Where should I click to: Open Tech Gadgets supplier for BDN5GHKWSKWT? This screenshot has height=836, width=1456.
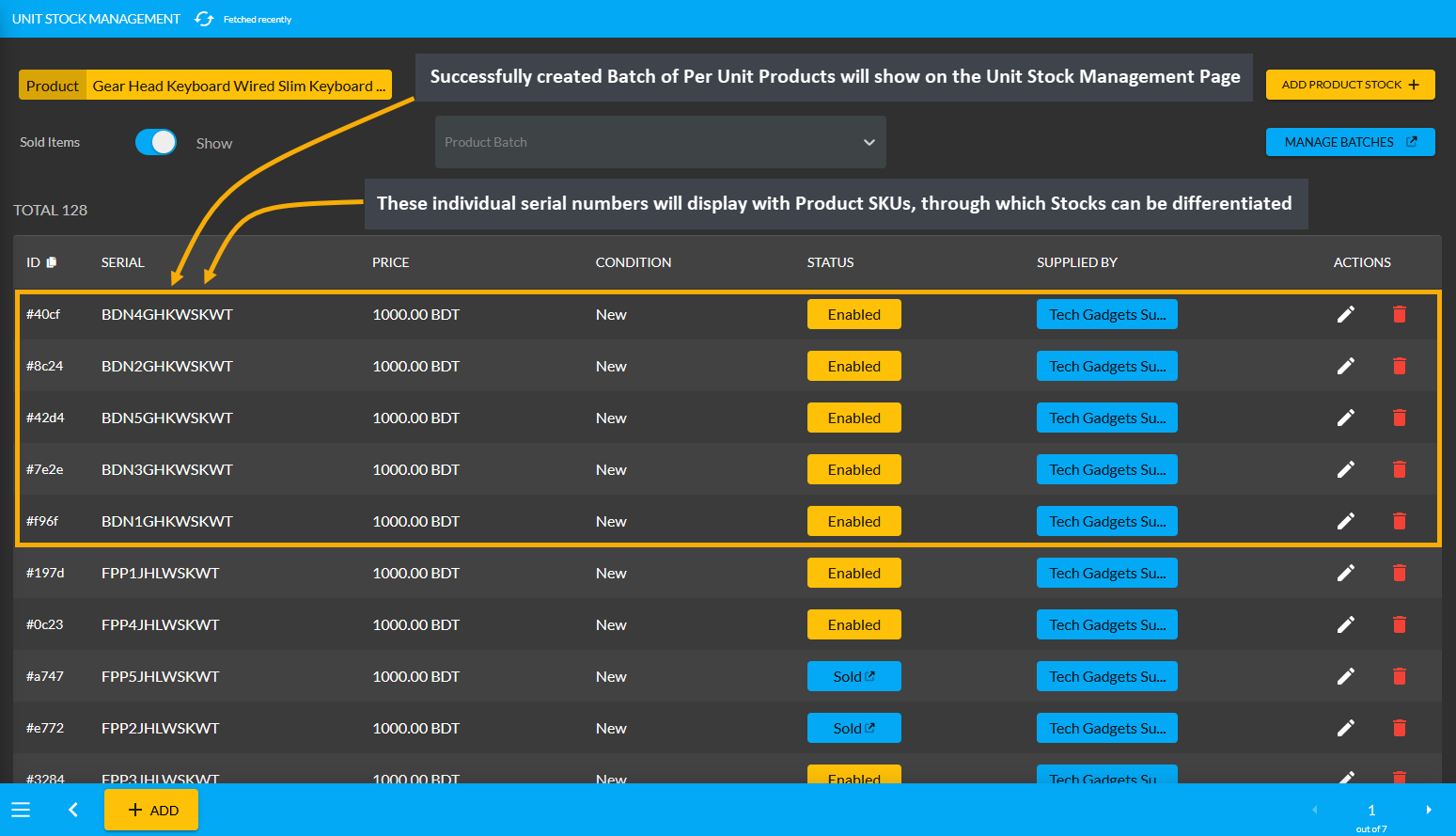pyautogui.click(x=1106, y=418)
